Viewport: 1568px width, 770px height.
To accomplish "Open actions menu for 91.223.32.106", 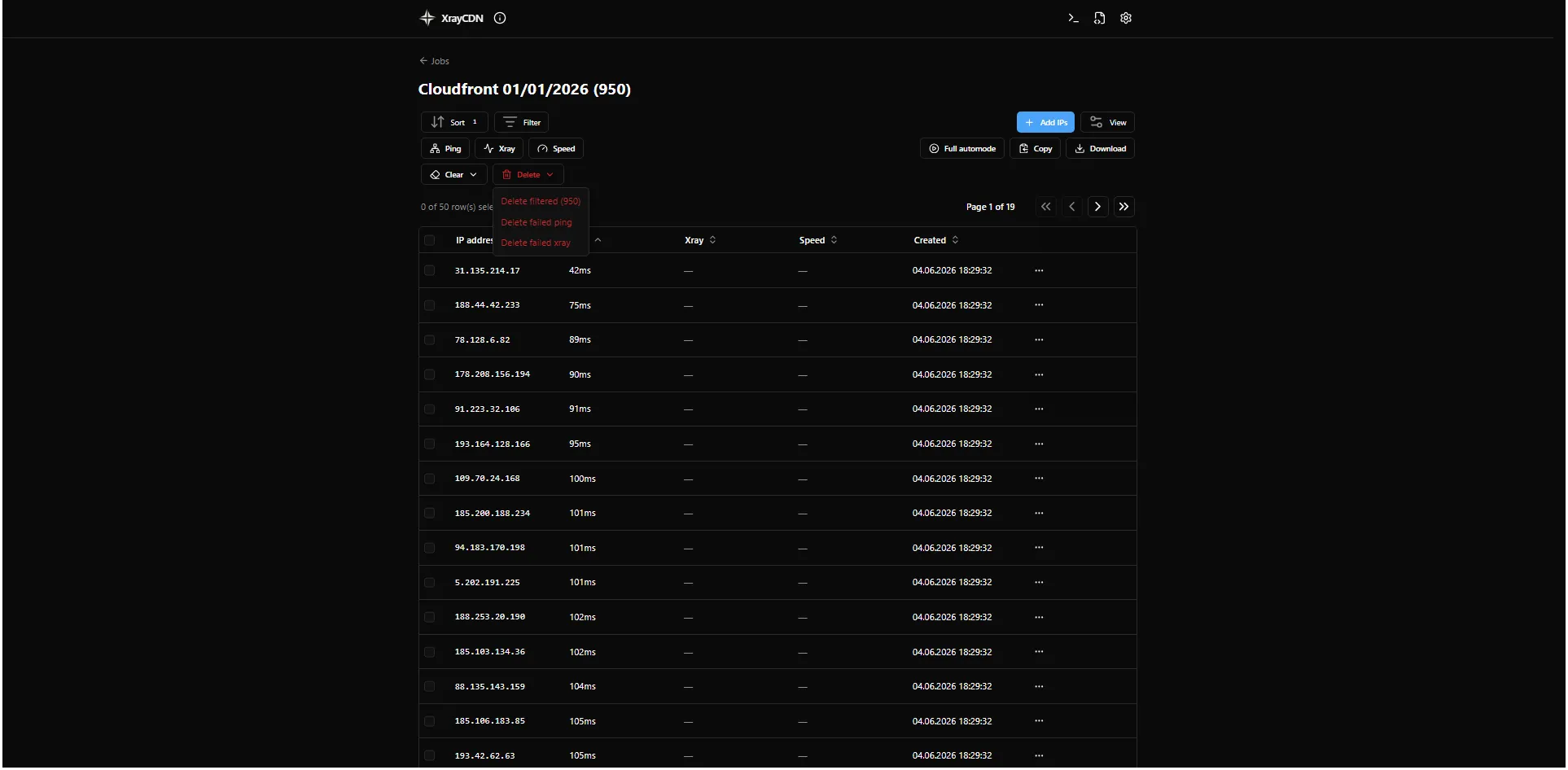I will tap(1039, 409).
